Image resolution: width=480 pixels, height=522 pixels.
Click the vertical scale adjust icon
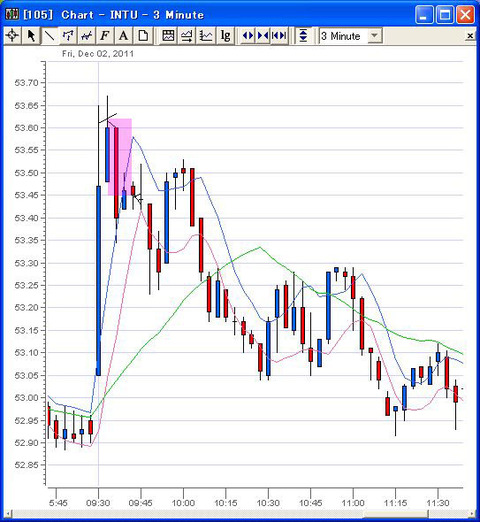point(303,35)
